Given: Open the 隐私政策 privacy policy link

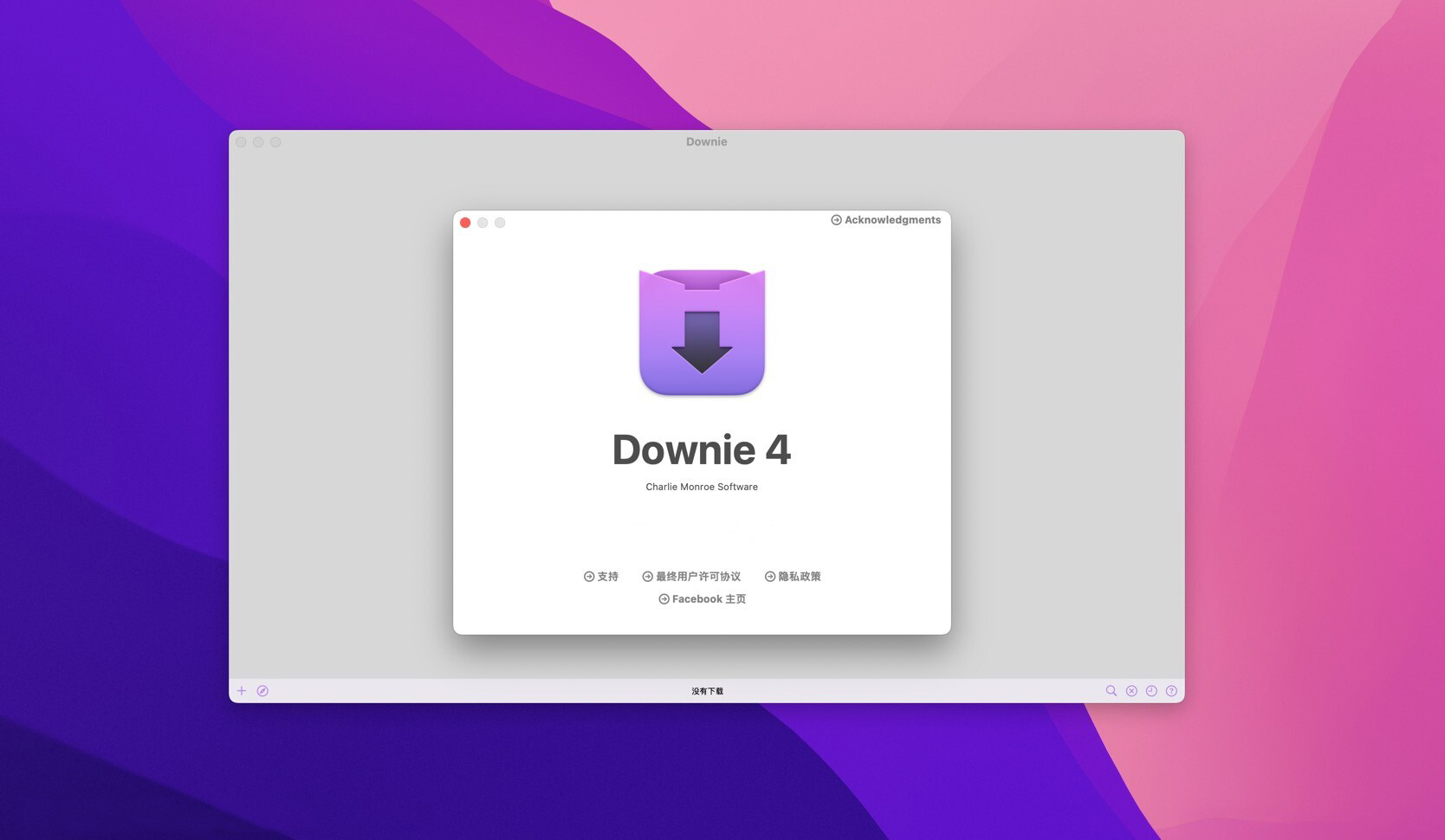Looking at the screenshot, I should [793, 577].
